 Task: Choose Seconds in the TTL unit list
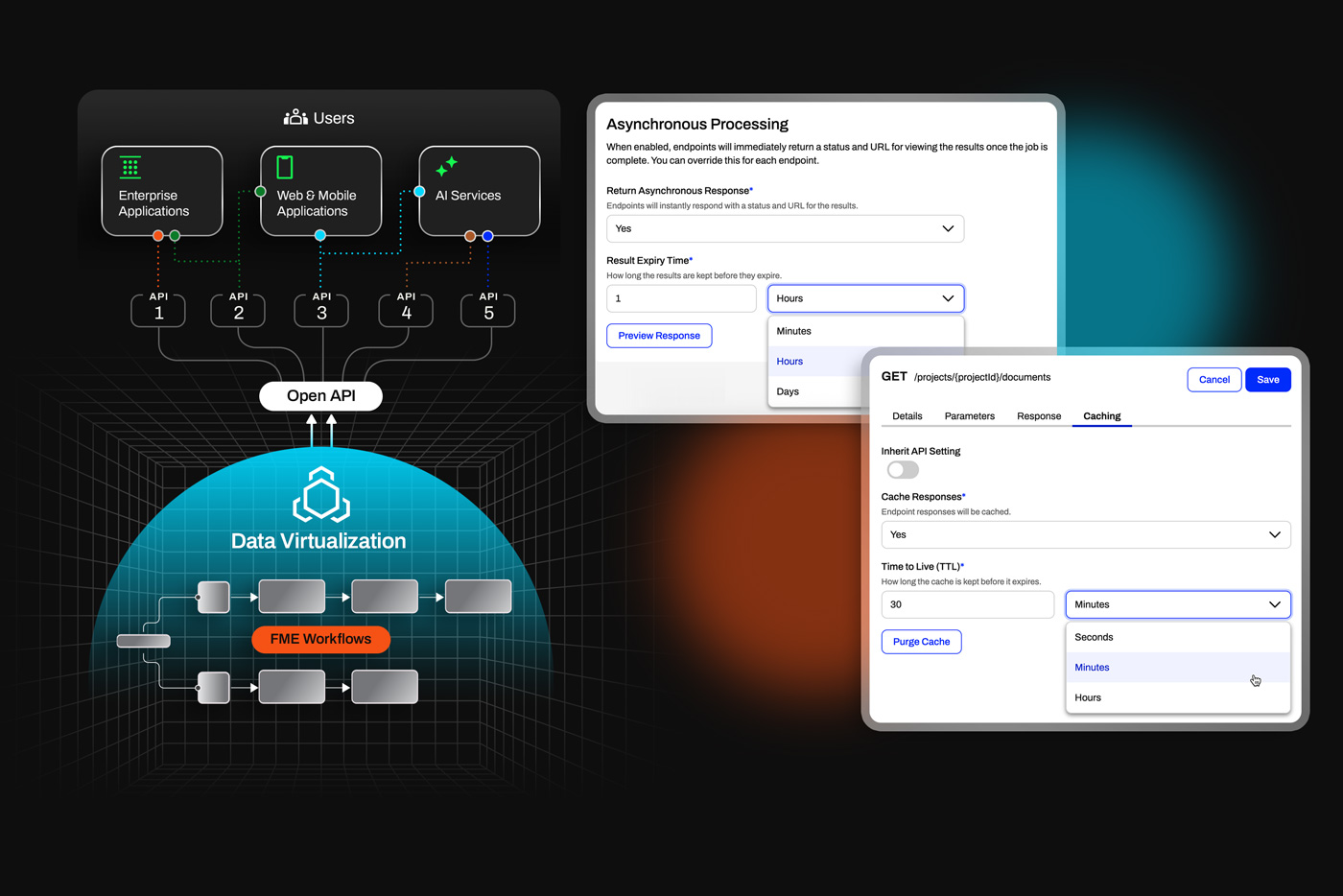click(x=1178, y=637)
